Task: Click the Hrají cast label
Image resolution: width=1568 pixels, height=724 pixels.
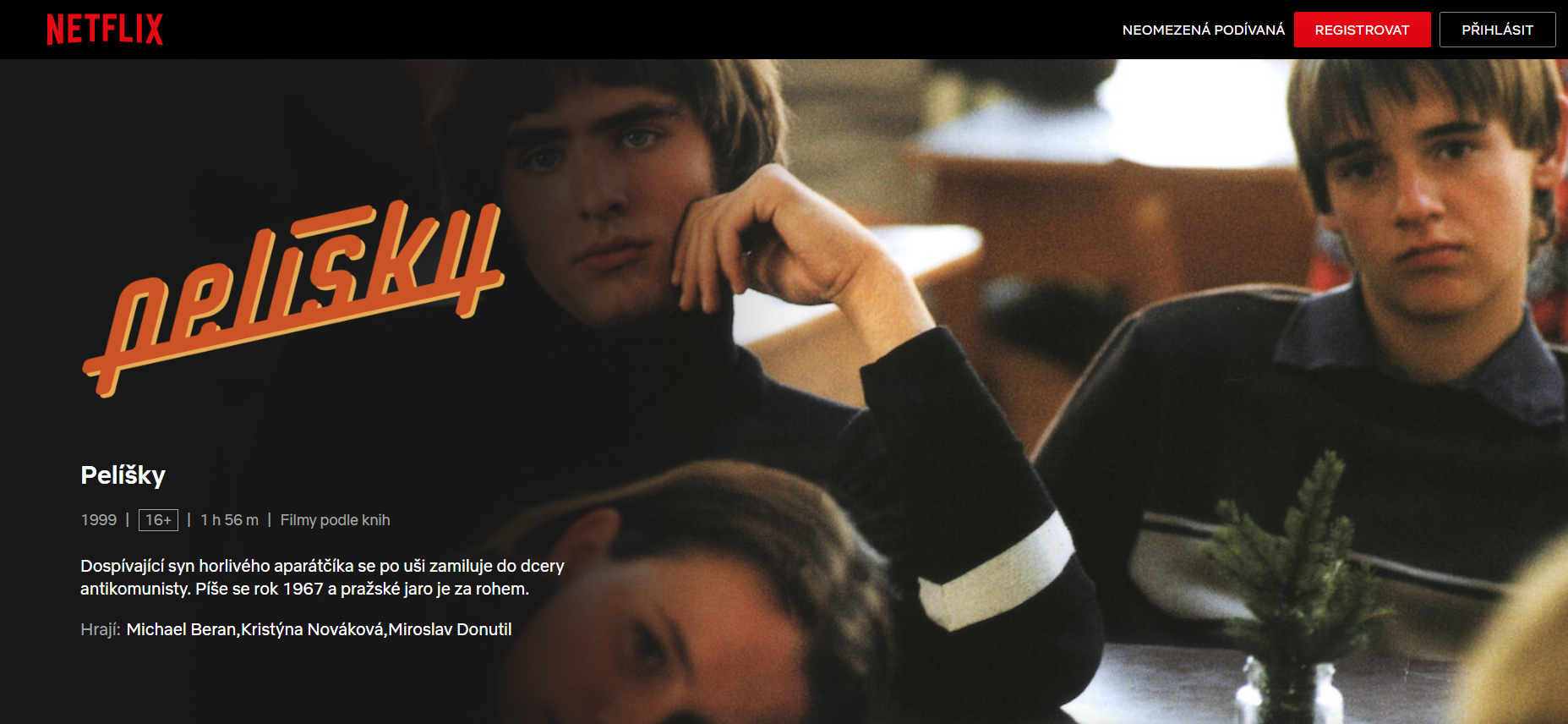Action: pos(101,629)
